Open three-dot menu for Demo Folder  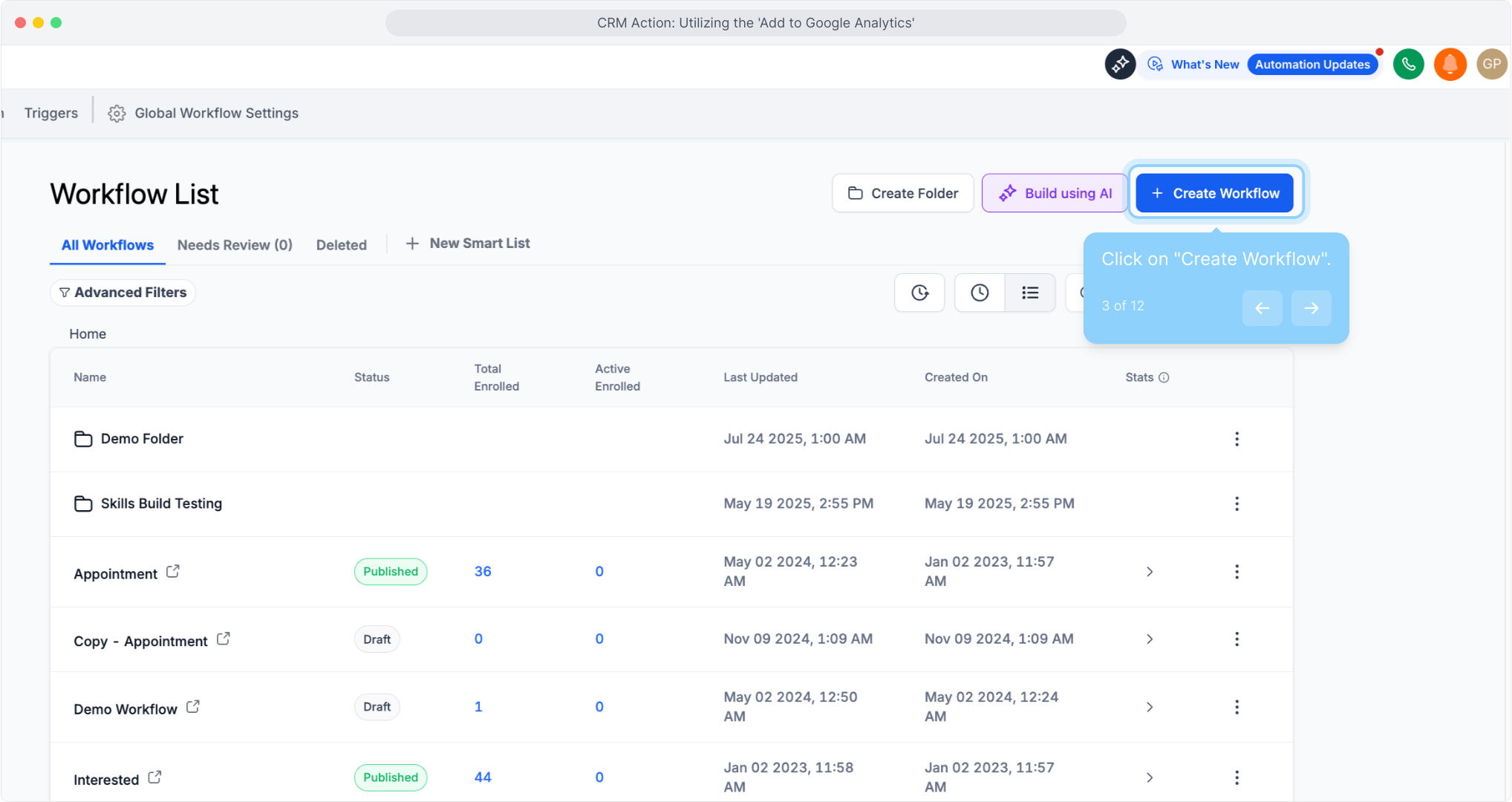click(x=1236, y=439)
